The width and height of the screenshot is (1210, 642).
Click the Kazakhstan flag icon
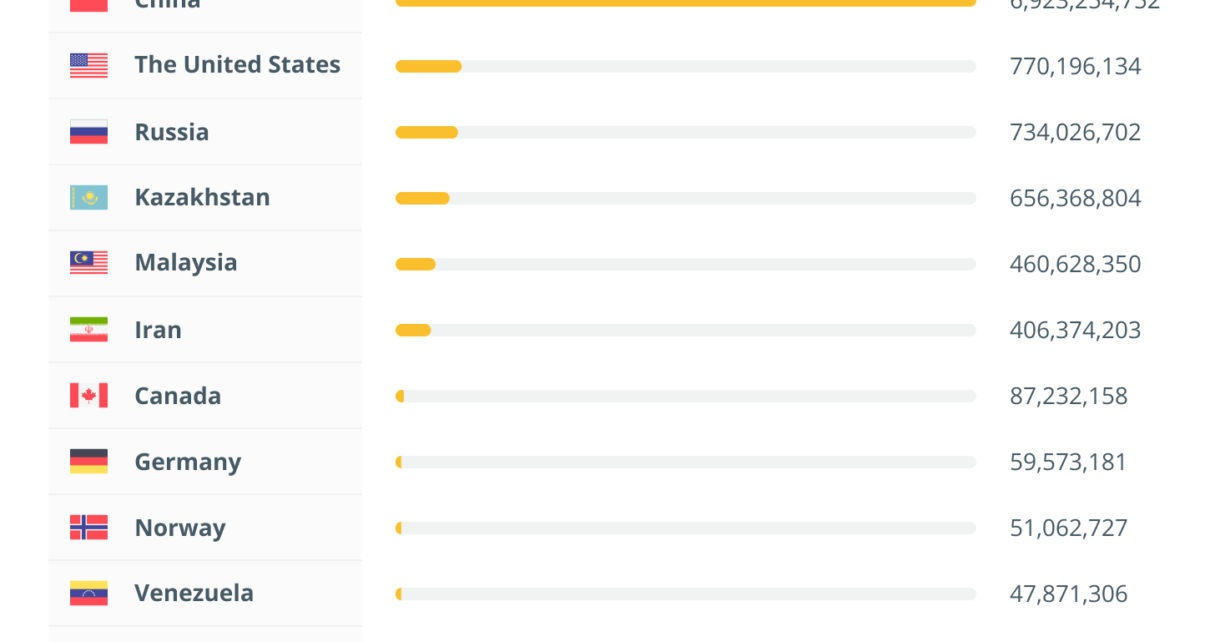click(x=89, y=198)
